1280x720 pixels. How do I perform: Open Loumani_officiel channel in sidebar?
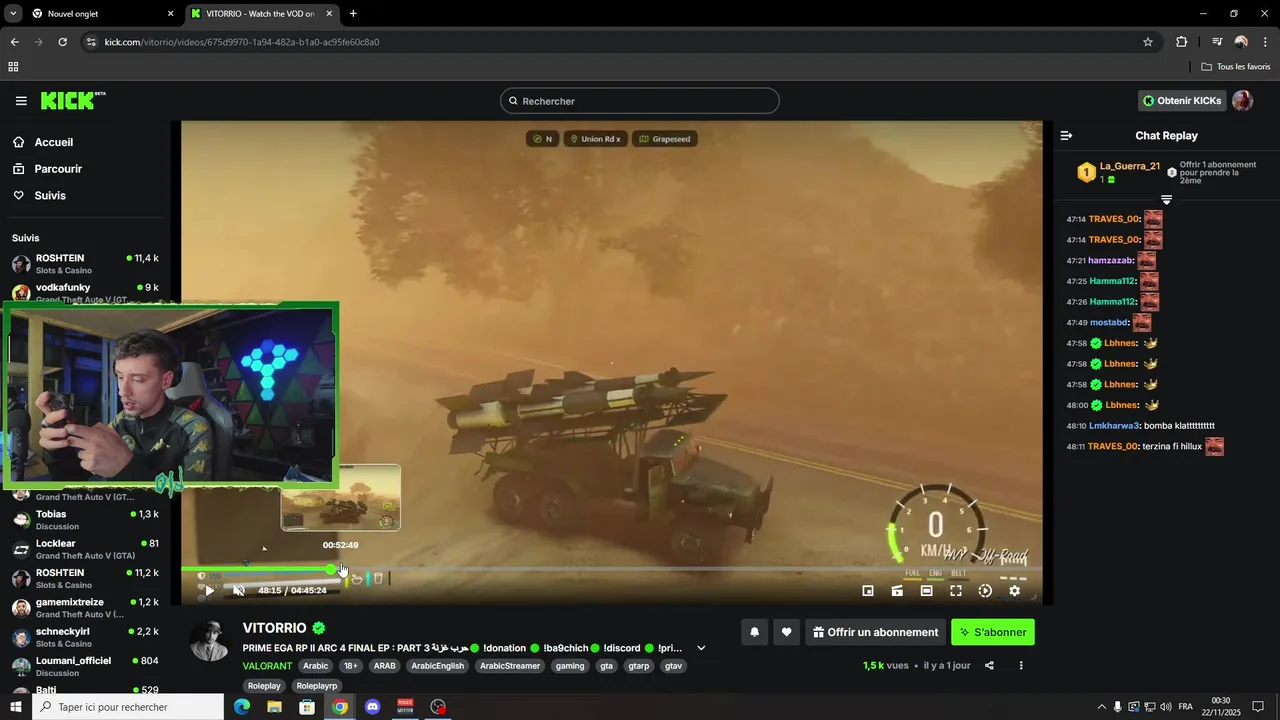click(x=85, y=666)
